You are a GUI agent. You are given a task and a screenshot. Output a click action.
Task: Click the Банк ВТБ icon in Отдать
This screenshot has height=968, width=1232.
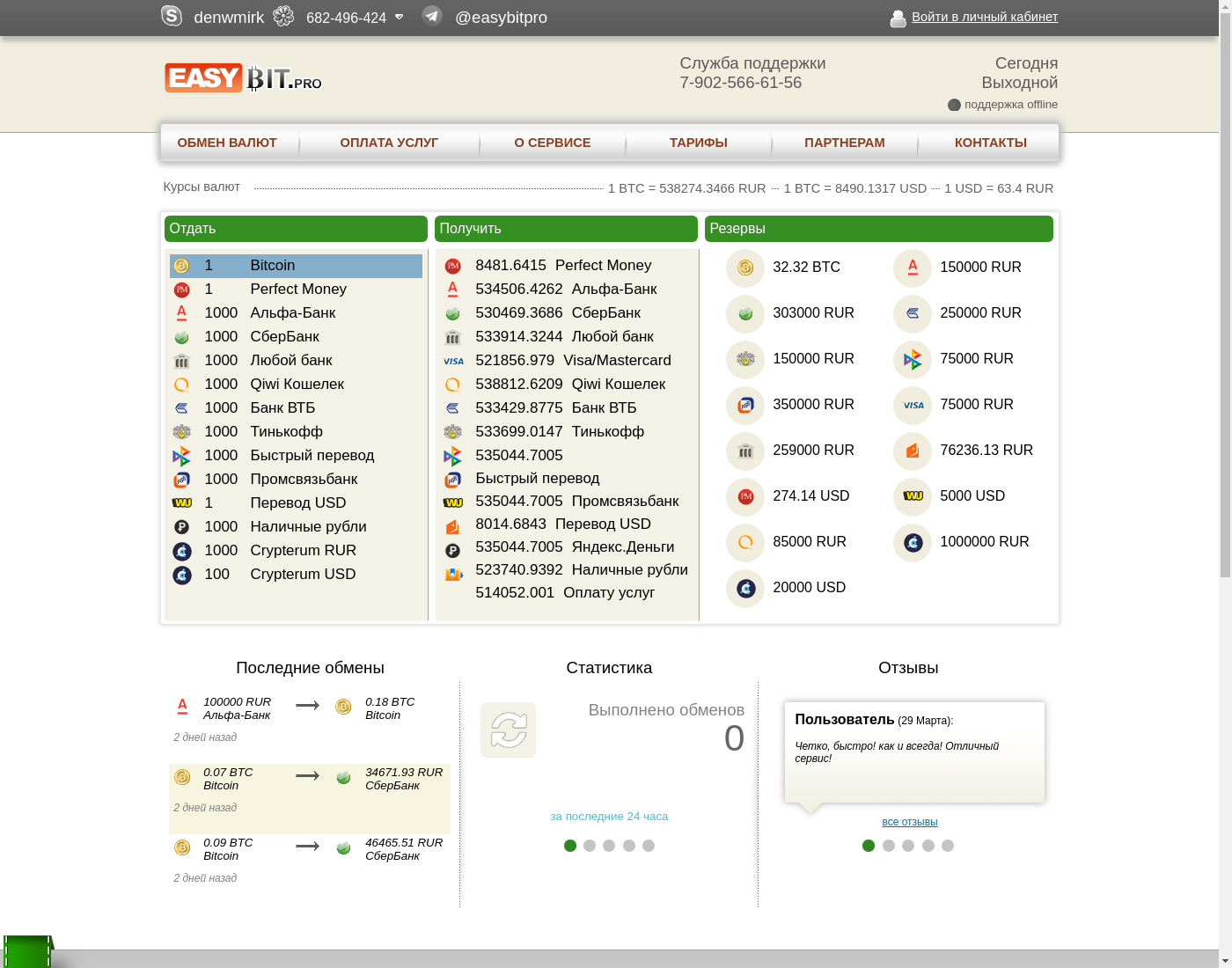tap(181, 408)
